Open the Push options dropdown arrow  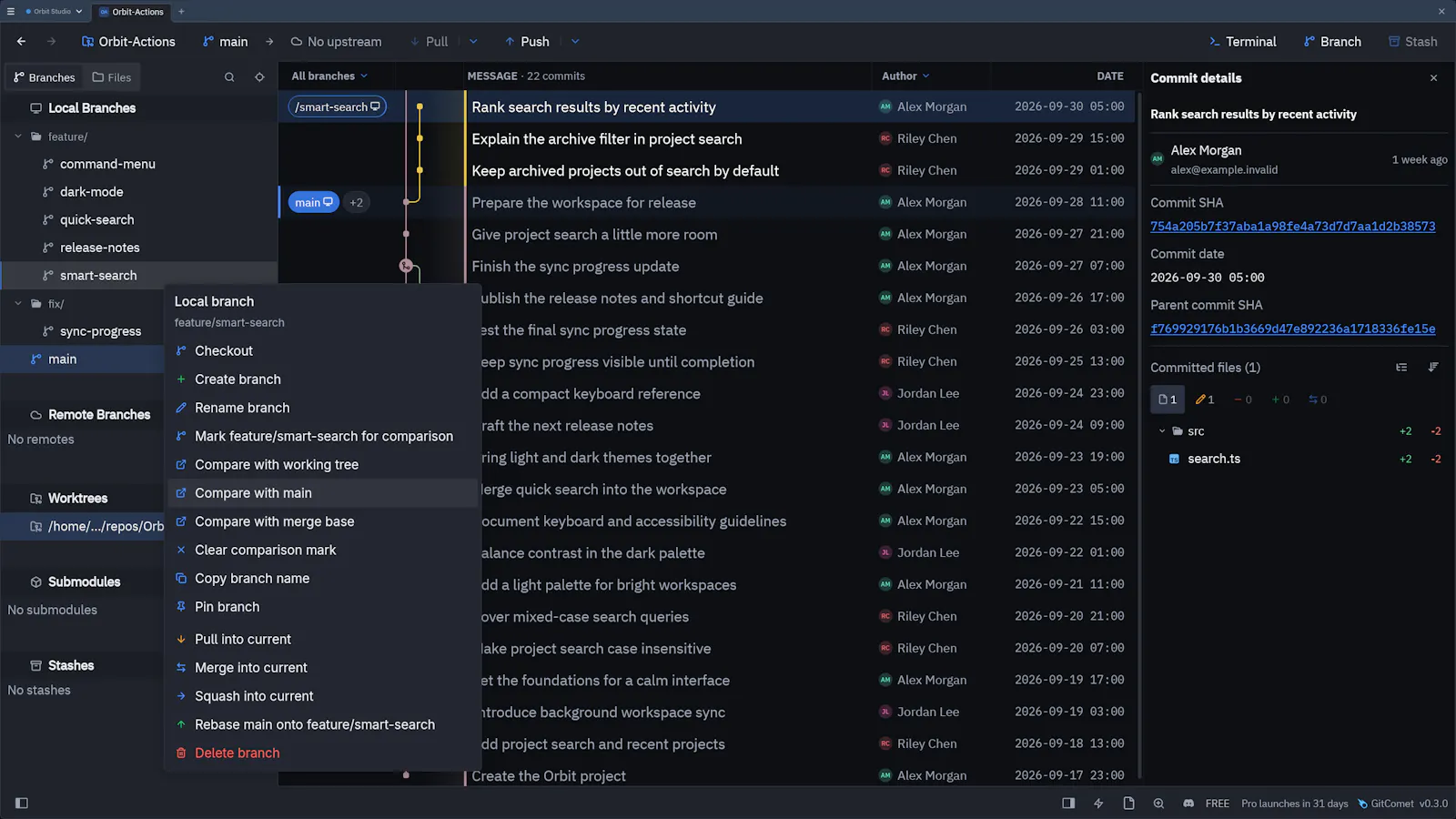[x=575, y=42]
